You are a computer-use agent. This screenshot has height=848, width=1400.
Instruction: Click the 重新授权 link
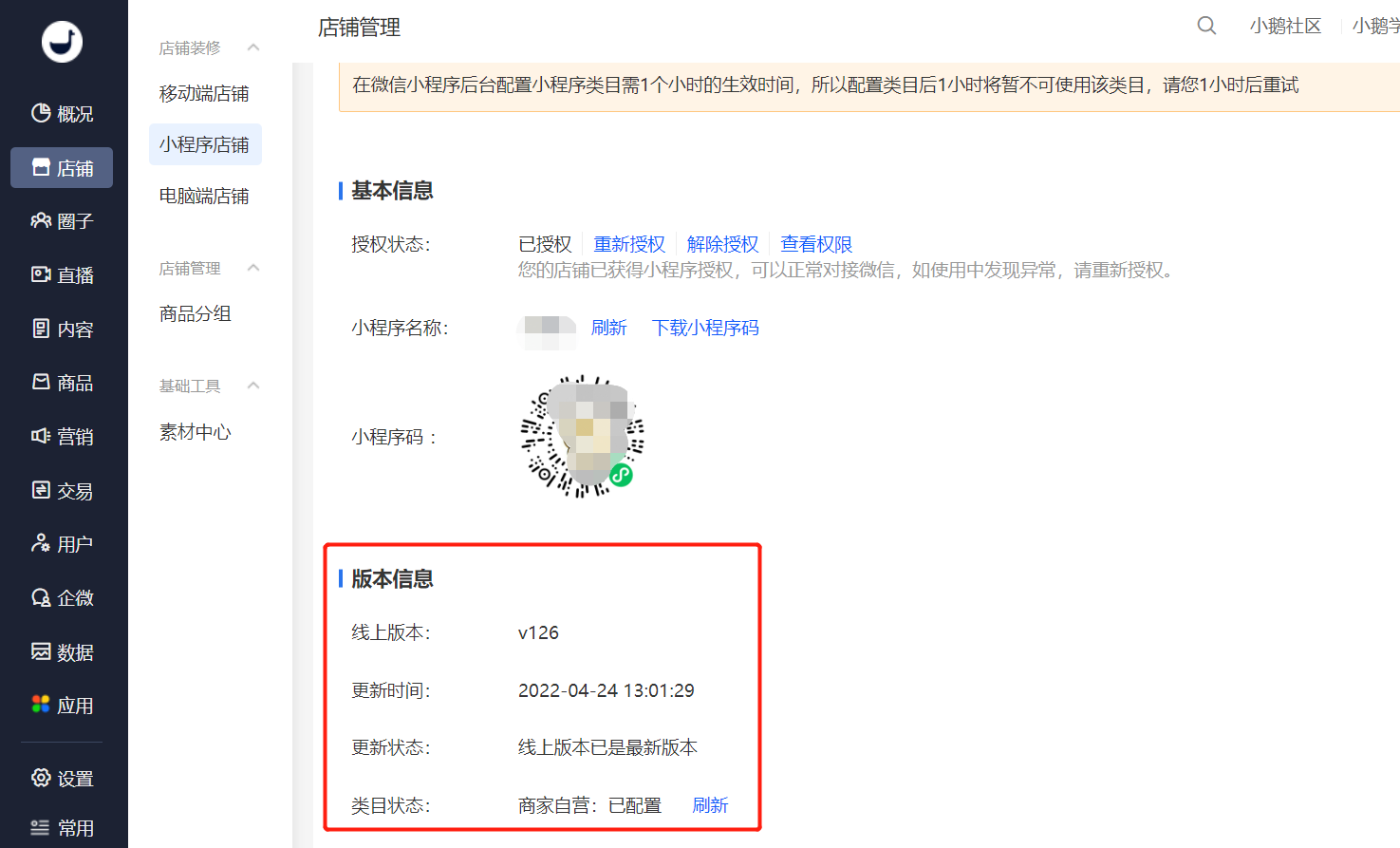629,244
